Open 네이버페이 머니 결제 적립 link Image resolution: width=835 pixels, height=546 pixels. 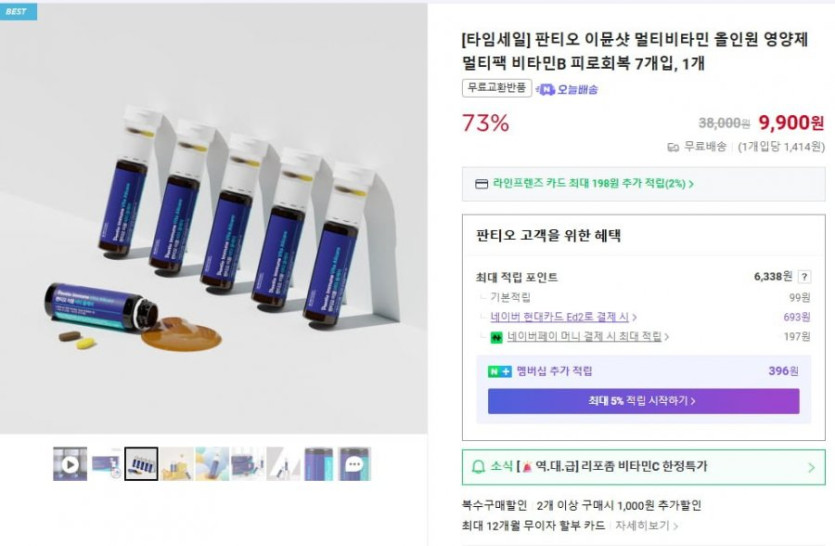[x=588, y=337]
